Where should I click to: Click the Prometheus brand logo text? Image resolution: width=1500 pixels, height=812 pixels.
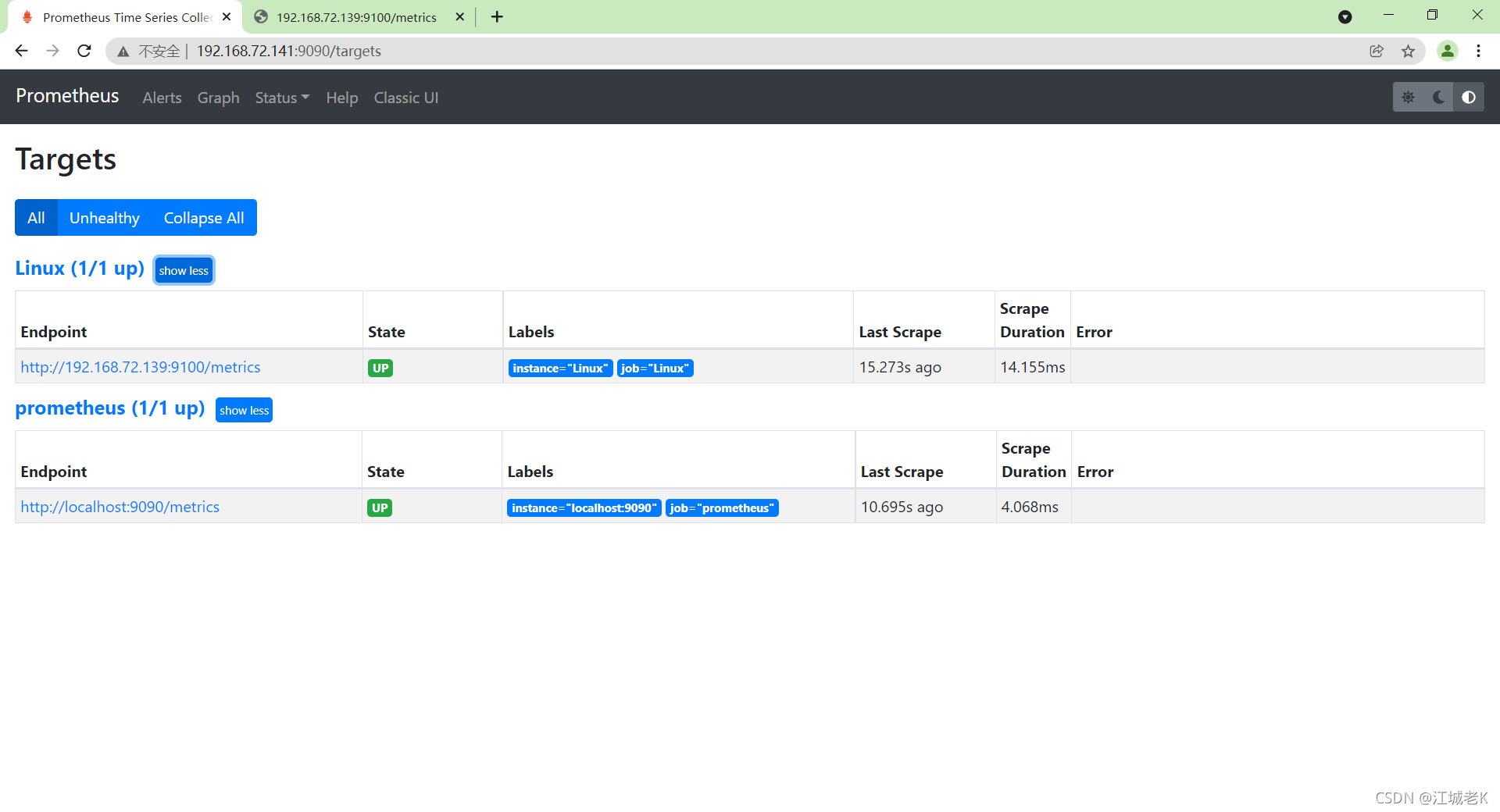67,96
